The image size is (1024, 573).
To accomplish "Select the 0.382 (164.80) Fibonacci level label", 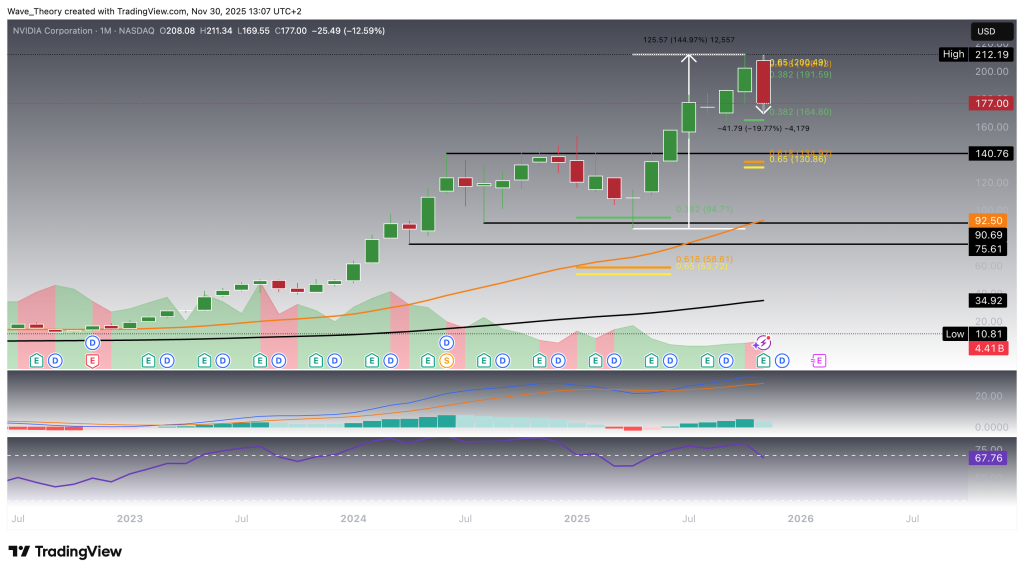I will 801,112.
